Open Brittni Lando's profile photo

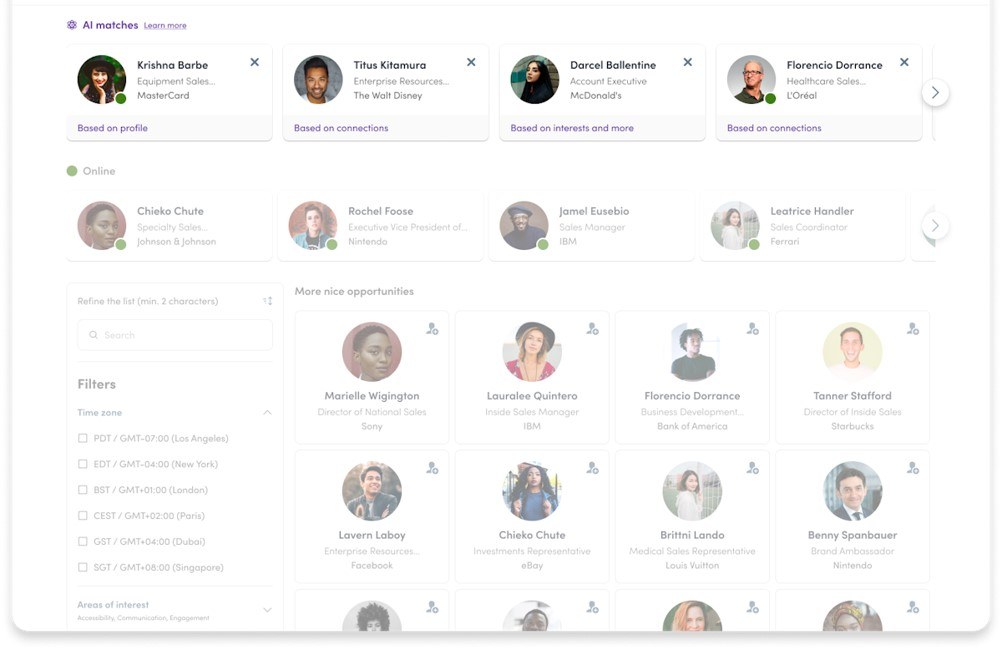pos(692,491)
